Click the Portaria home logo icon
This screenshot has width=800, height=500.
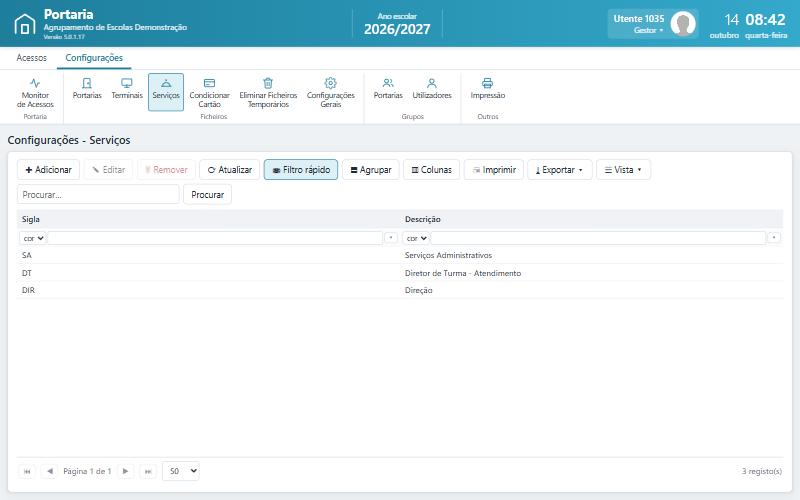click(x=24, y=24)
